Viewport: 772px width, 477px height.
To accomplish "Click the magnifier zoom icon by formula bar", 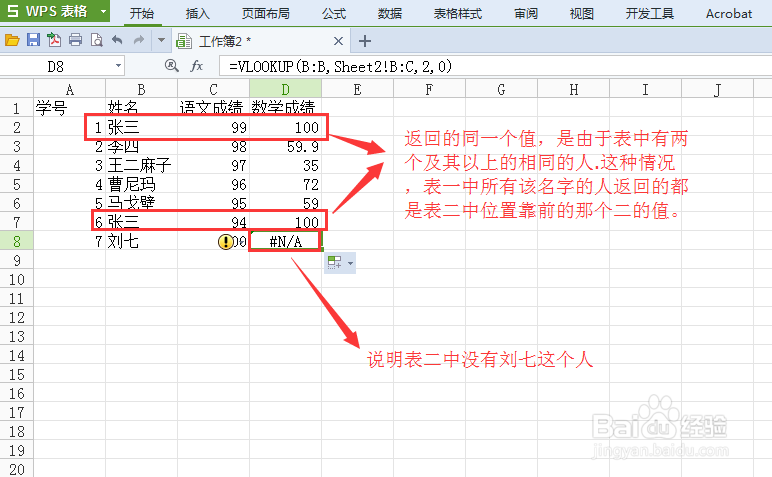I will [x=171, y=65].
